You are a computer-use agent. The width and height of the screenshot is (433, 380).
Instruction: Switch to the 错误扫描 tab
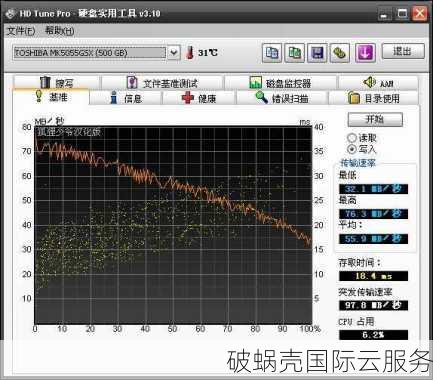pos(282,98)
